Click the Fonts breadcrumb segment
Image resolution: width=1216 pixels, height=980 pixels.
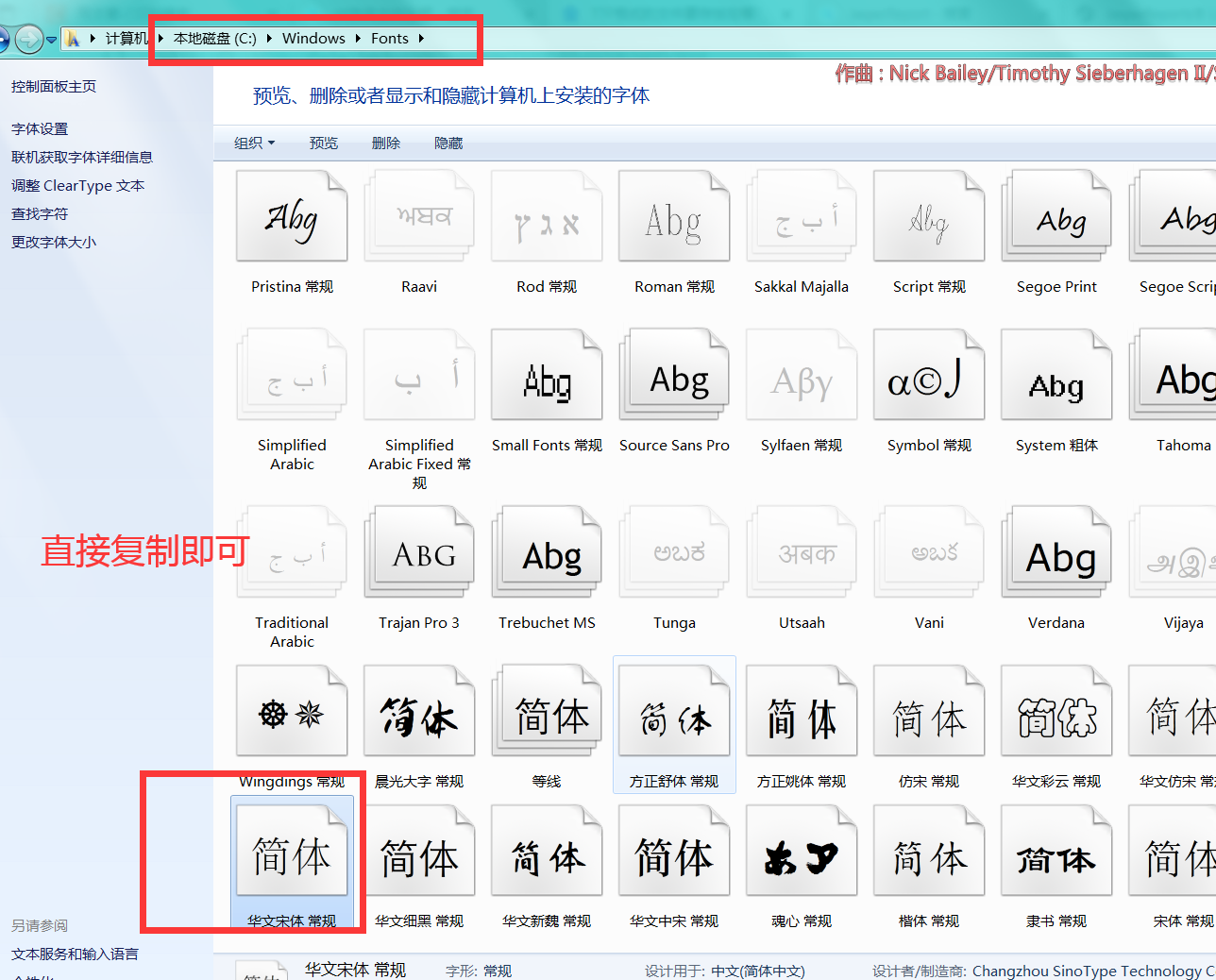point(390,39)
